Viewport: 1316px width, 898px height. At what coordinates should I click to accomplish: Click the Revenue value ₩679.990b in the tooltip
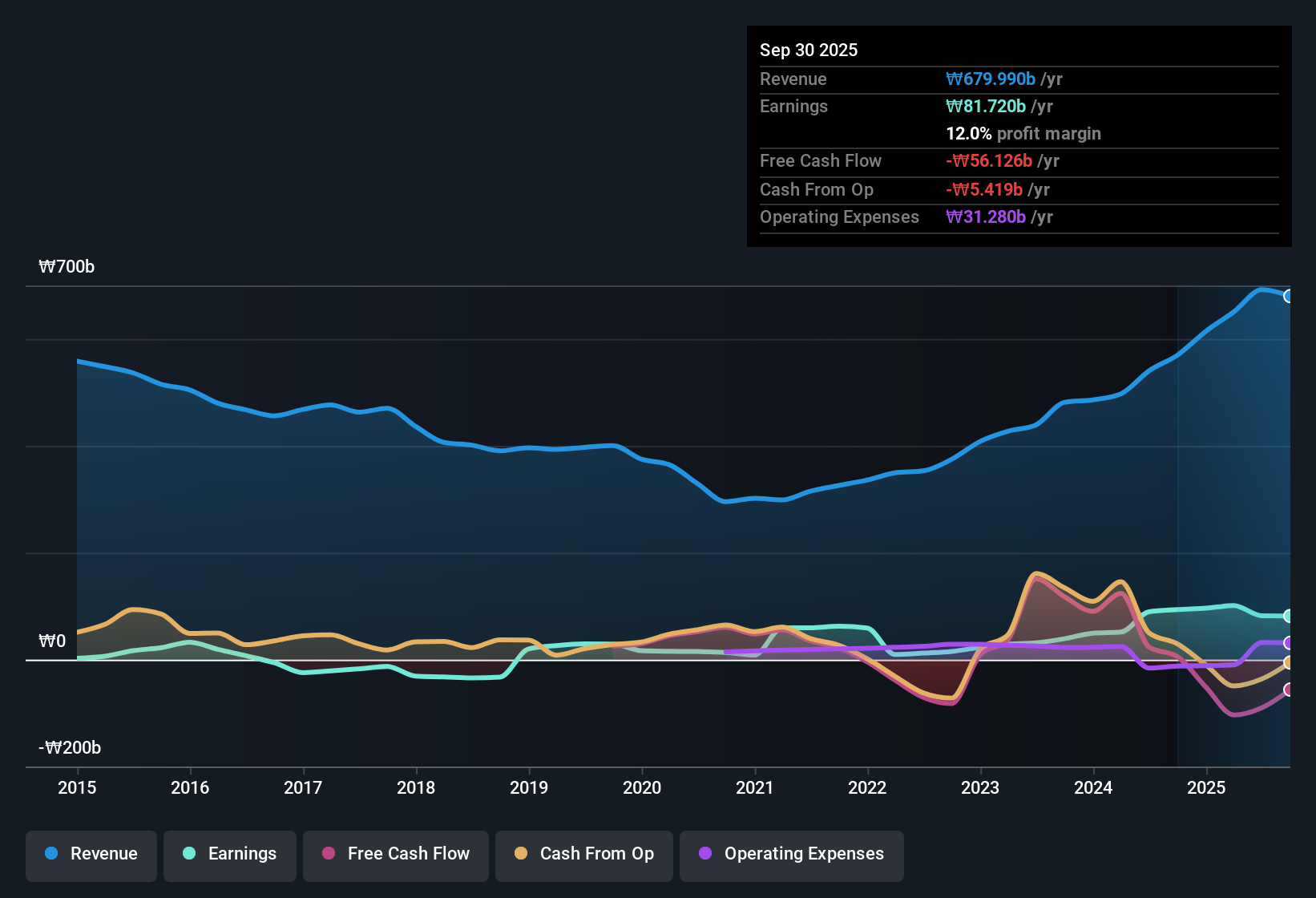(x=991, y=79)
